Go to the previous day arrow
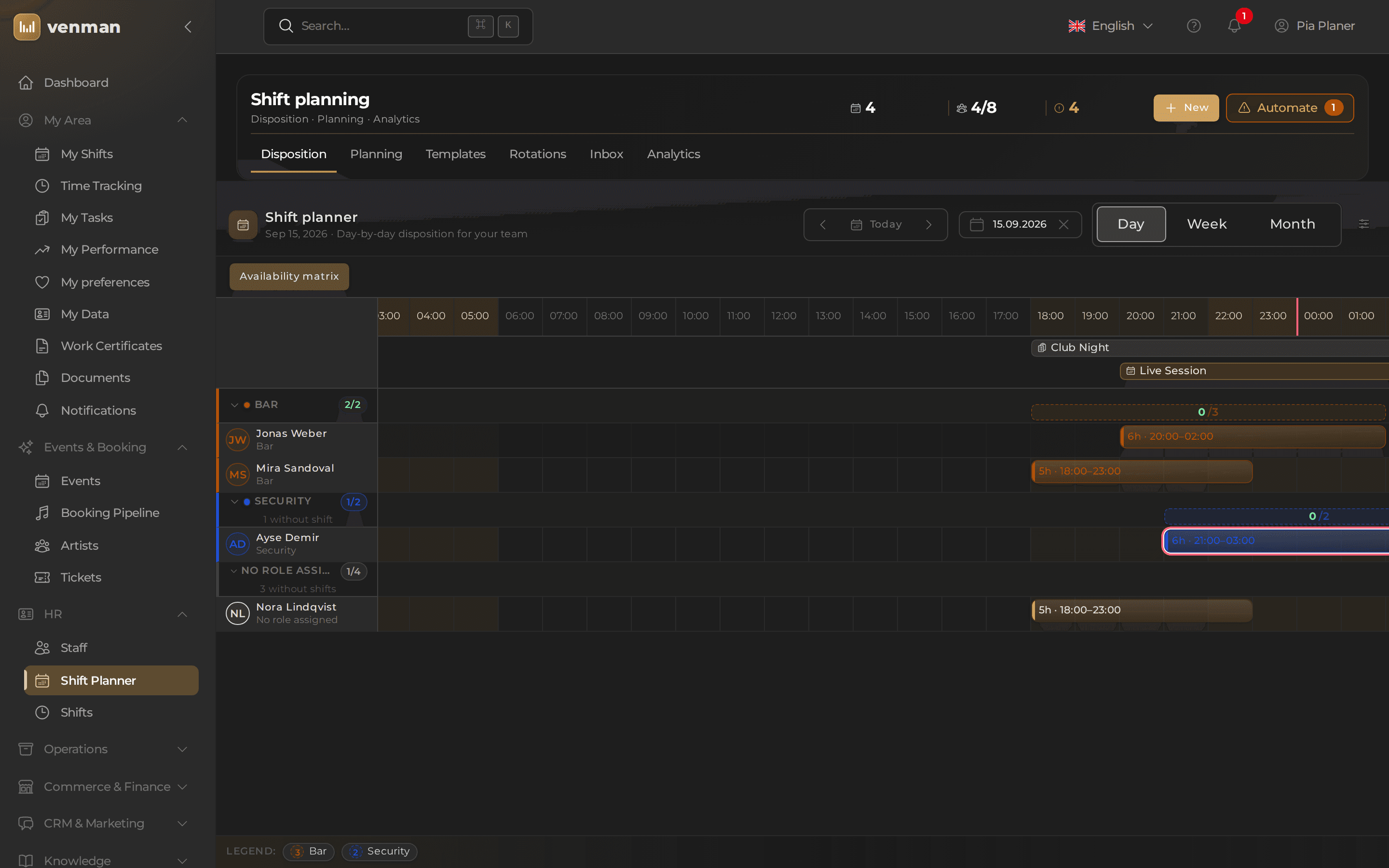1389x868 pixels. pyautogui.click(x=823, y=224)
